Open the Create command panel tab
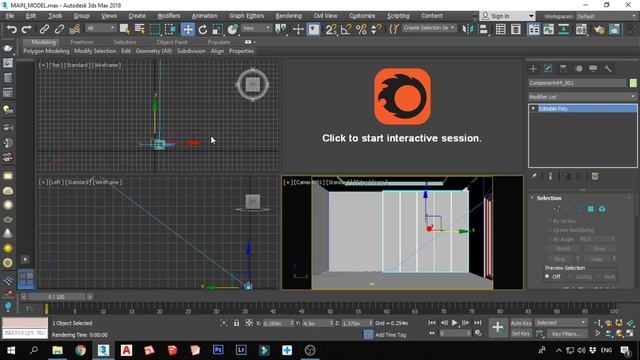Image resolution: width=640 pixels, height=360 pixels. click(x=533, y=69)
